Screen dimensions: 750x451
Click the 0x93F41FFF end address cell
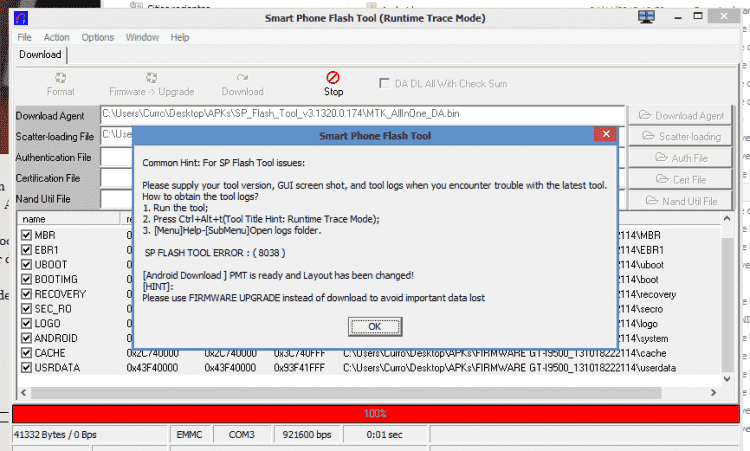coord(299,368)
